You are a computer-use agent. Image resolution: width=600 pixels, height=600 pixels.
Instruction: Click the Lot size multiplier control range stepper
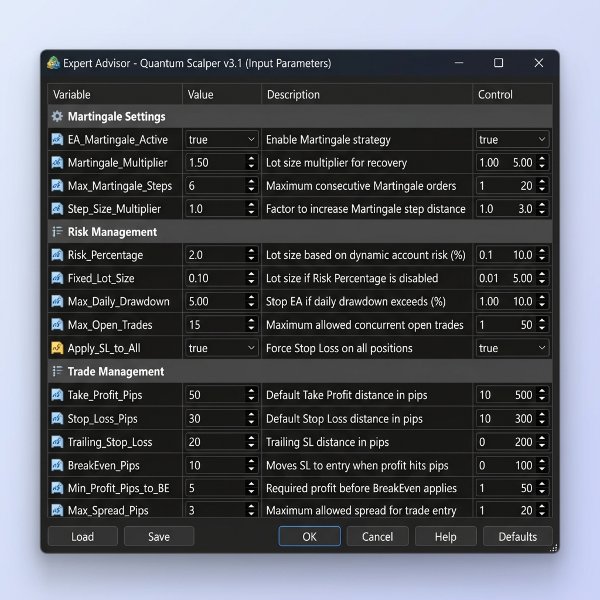pyautogui.click(x=542, y=162)
